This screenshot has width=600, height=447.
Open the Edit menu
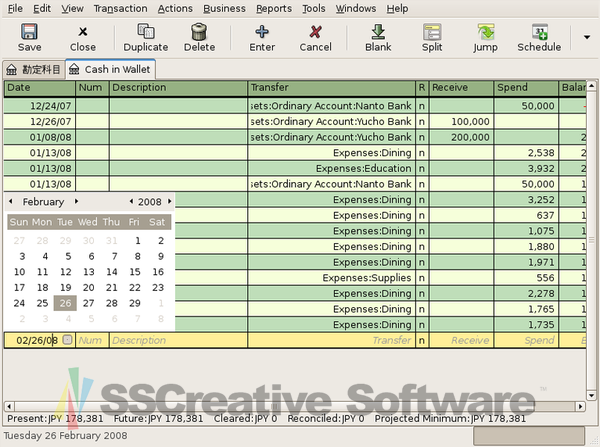pos(42,8)
